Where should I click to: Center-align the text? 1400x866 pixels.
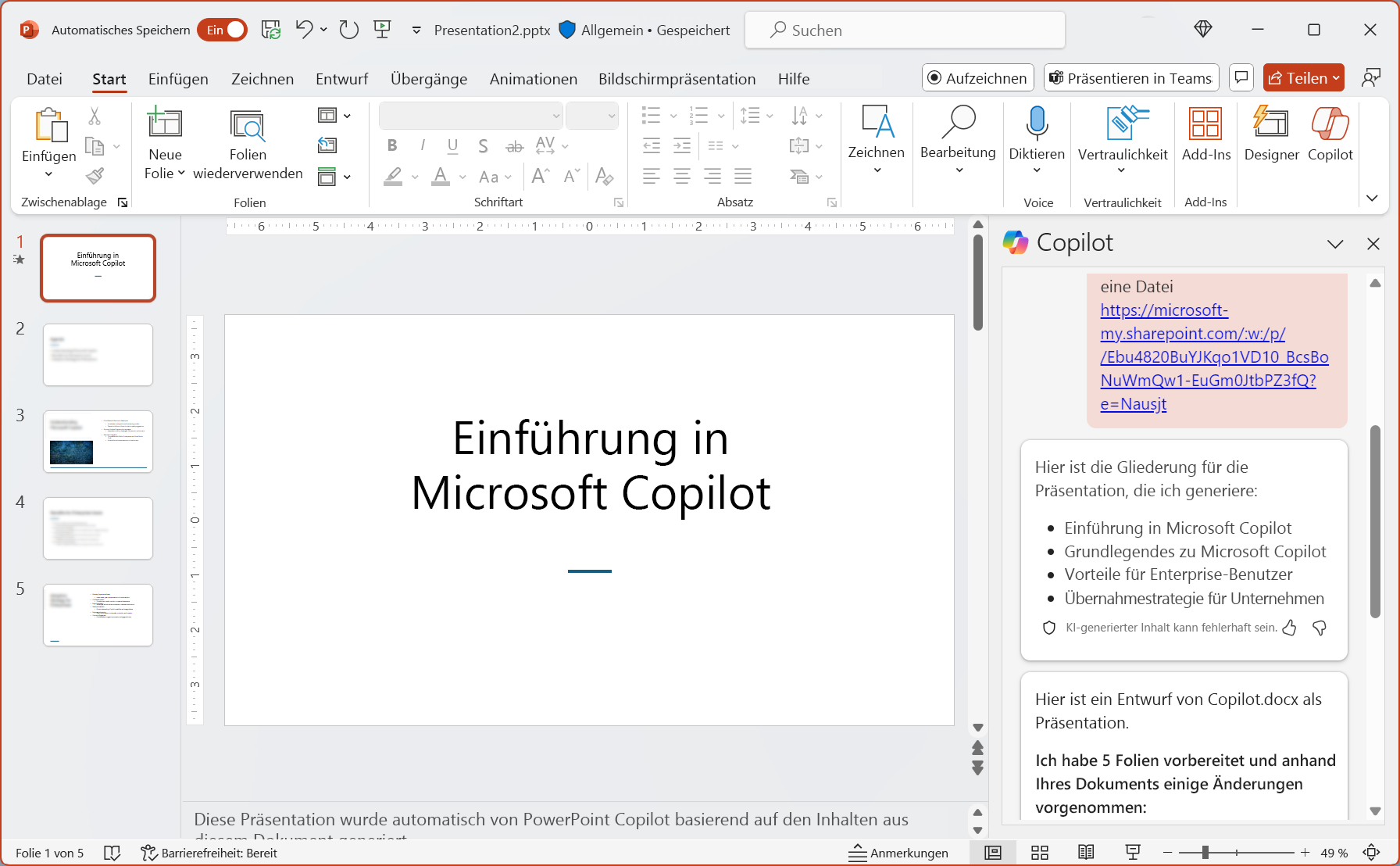(x=682, y=176)
